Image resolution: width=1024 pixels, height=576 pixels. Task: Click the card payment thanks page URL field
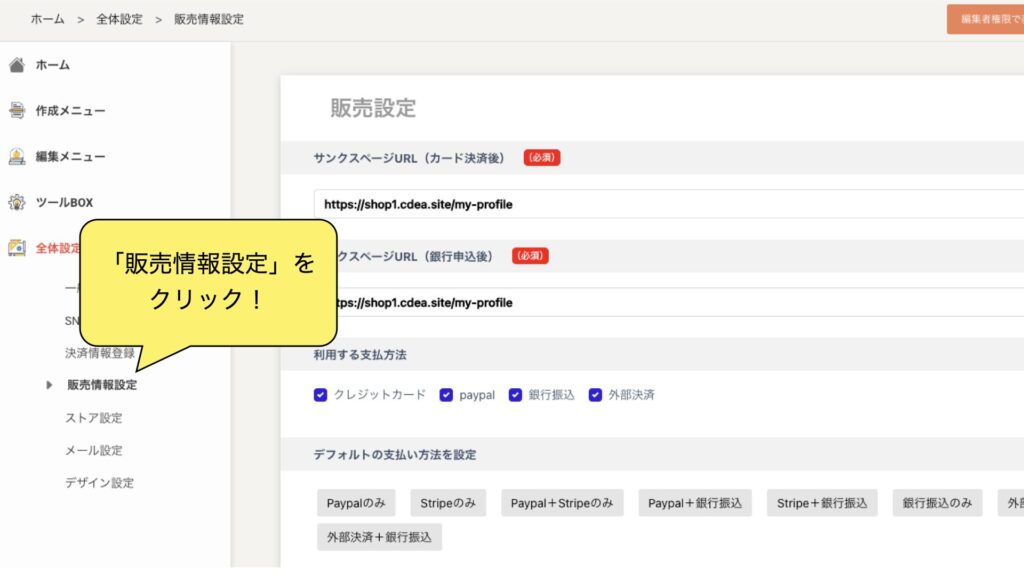660,204
